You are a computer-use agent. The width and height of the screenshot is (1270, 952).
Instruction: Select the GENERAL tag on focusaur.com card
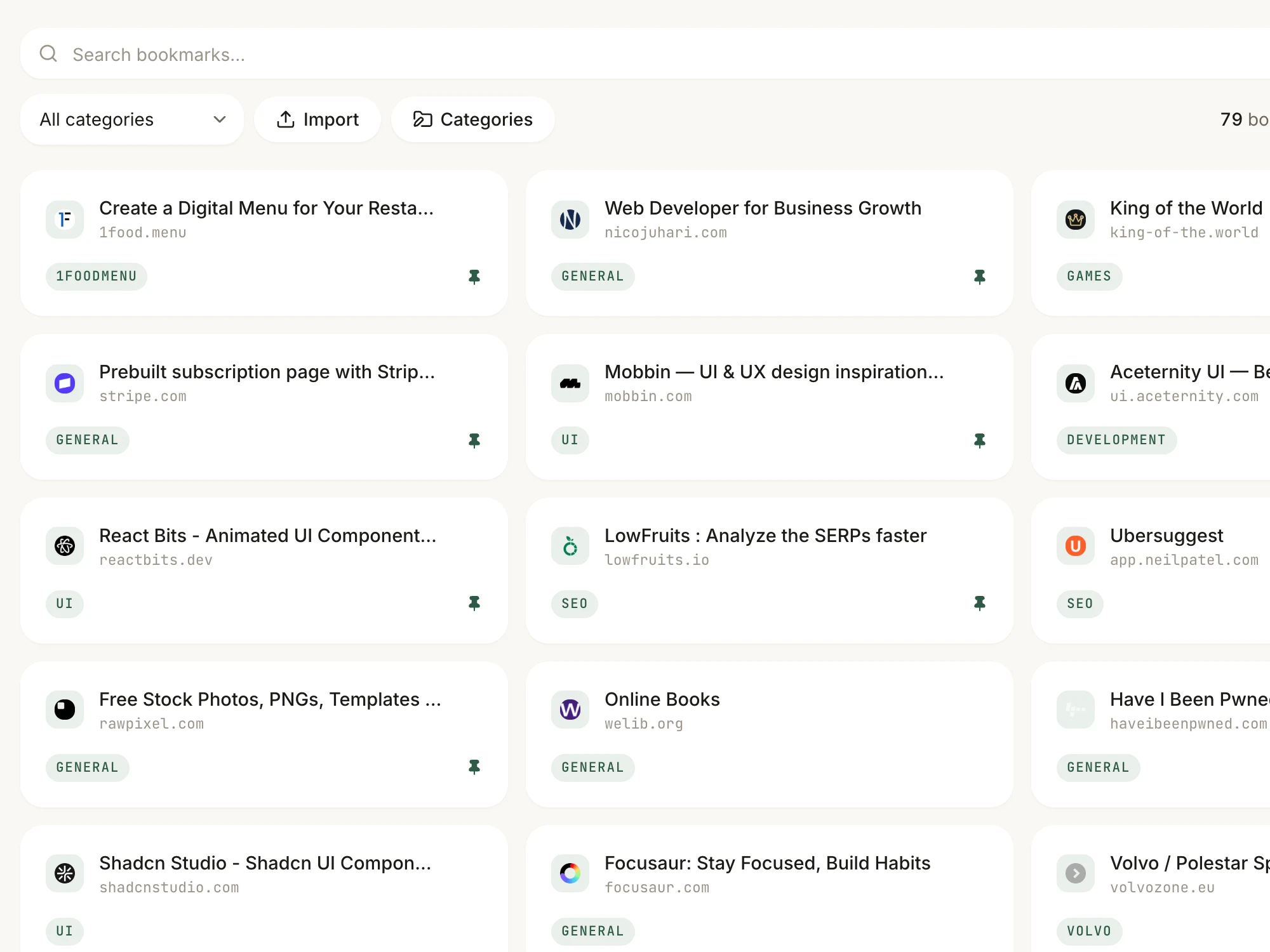click(x=593, y=931)
